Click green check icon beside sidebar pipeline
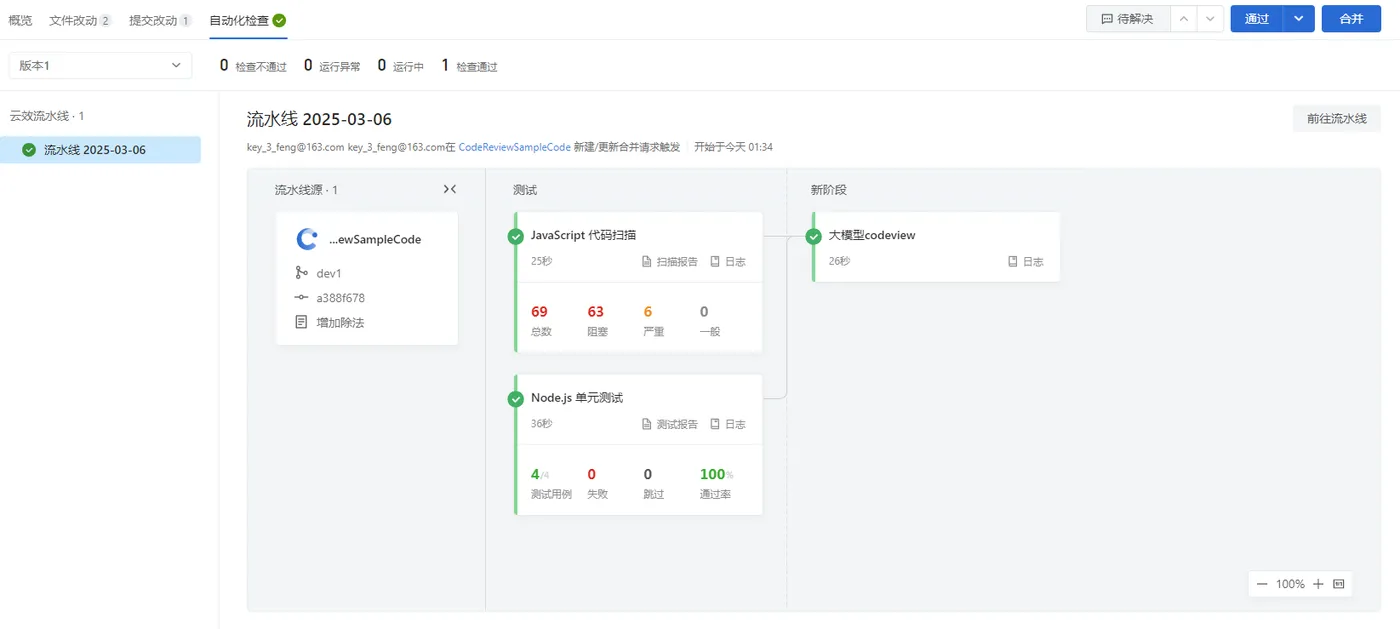Viewport: 1400px width, 629px height. 29,150
